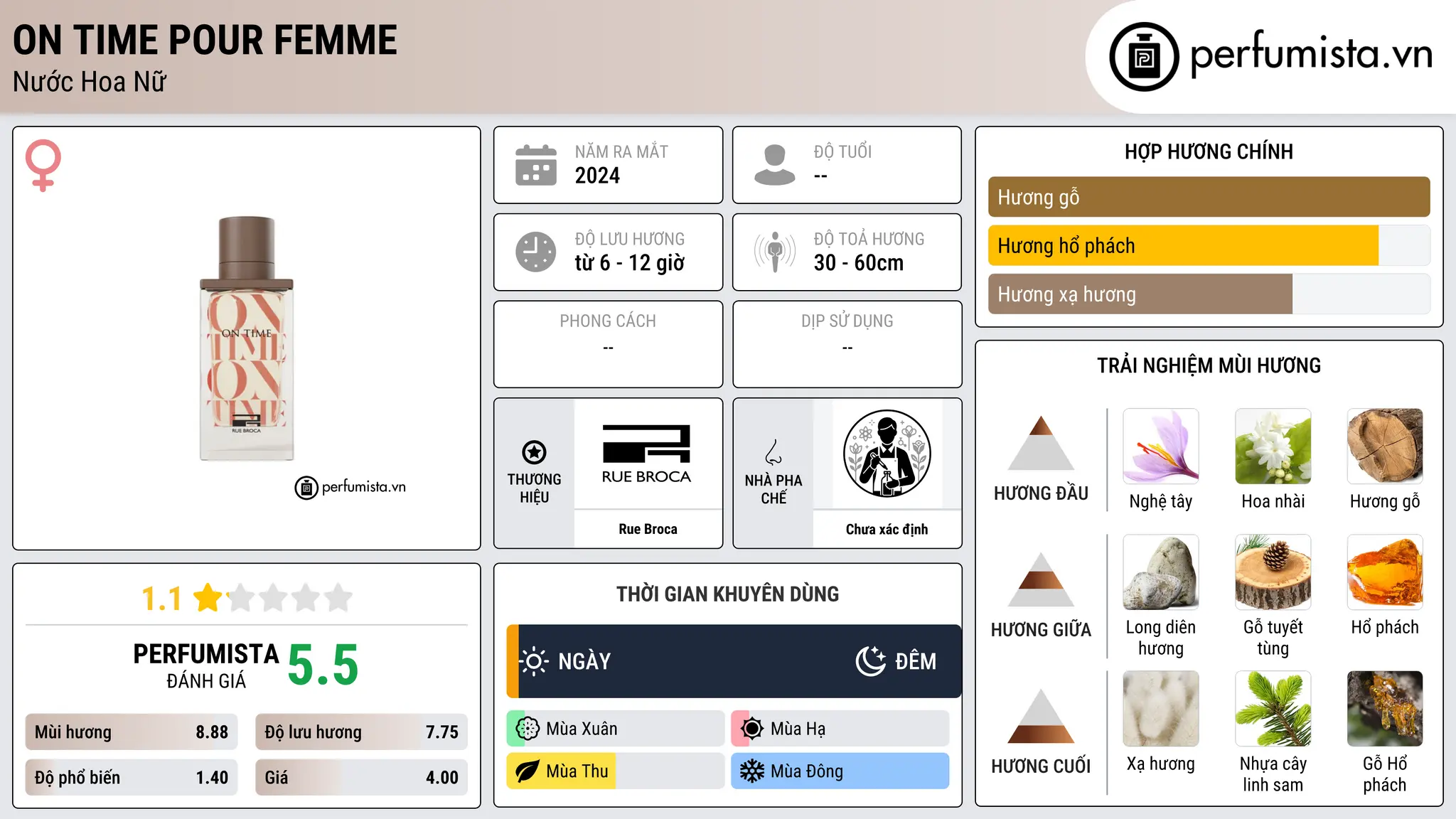The image size is (1456, 819).
Task: Click the moon icon next to Đêm
Action: click(870, 661)
